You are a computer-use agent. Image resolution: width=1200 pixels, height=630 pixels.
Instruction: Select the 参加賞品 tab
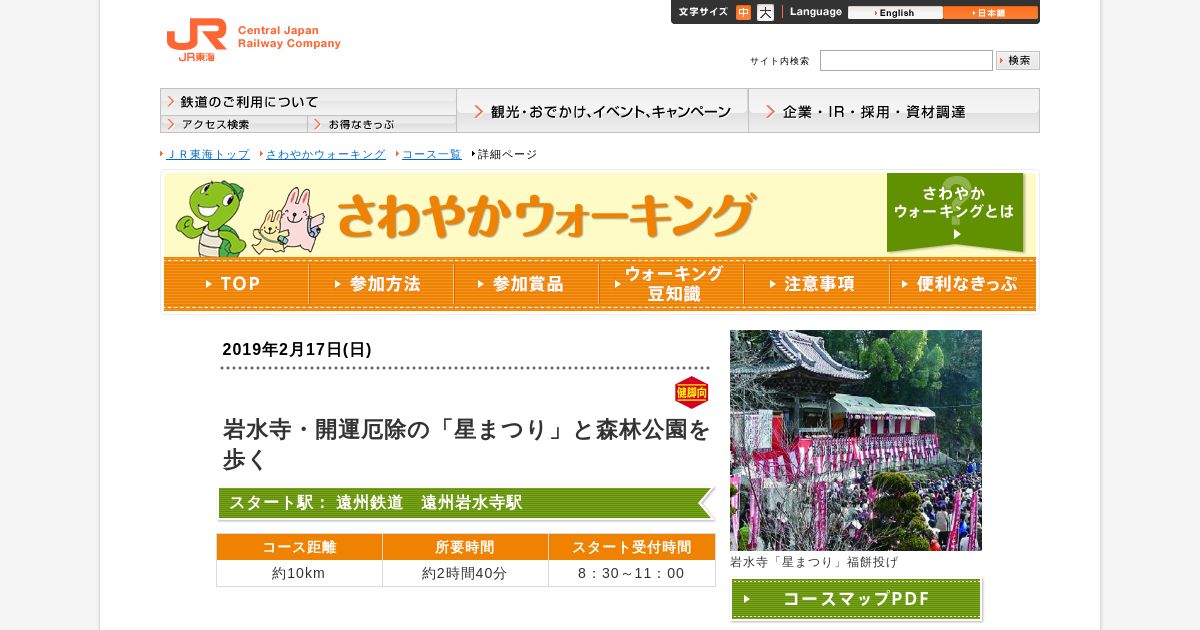click(x=526, y=284)
